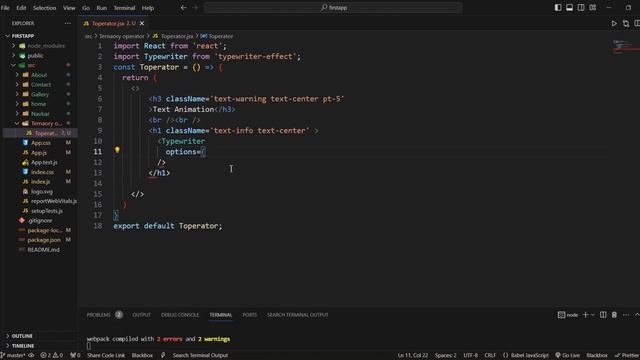This screenshot has width=640, height=360.
Task: Open package.json in the explorer
Action: click(44, 240)
